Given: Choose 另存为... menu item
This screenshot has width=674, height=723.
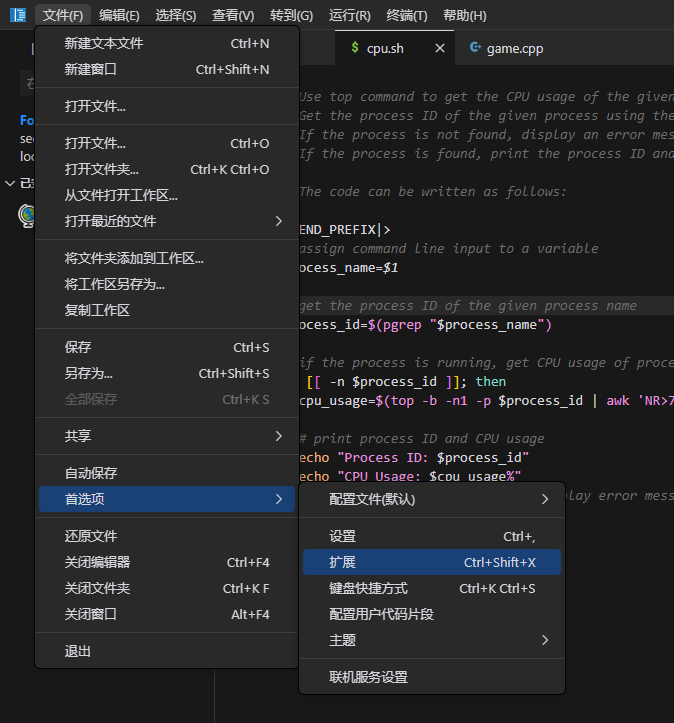Looking at the screenshot, I should [167, 373].
